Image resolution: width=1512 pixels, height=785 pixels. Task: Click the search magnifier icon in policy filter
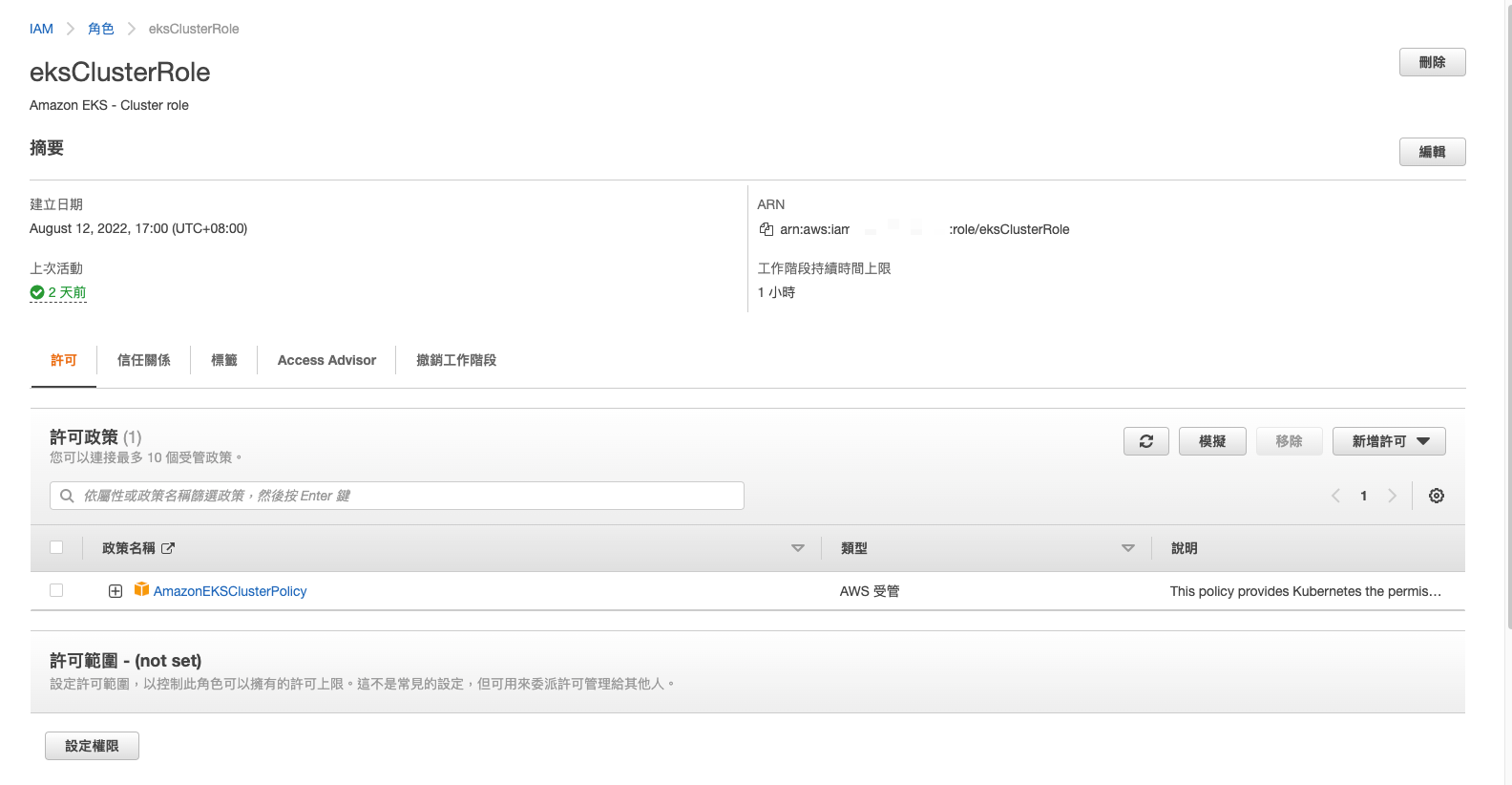(x=67, y=496)
